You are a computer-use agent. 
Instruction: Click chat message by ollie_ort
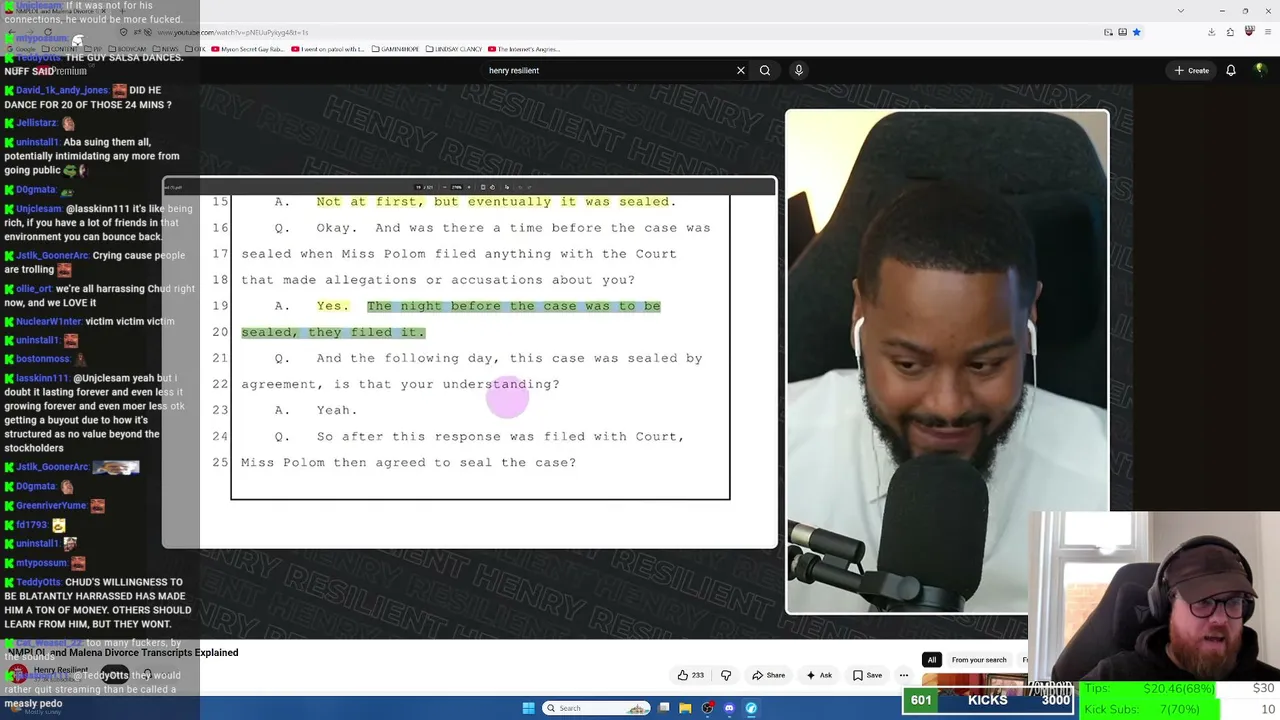click(100, 295)
